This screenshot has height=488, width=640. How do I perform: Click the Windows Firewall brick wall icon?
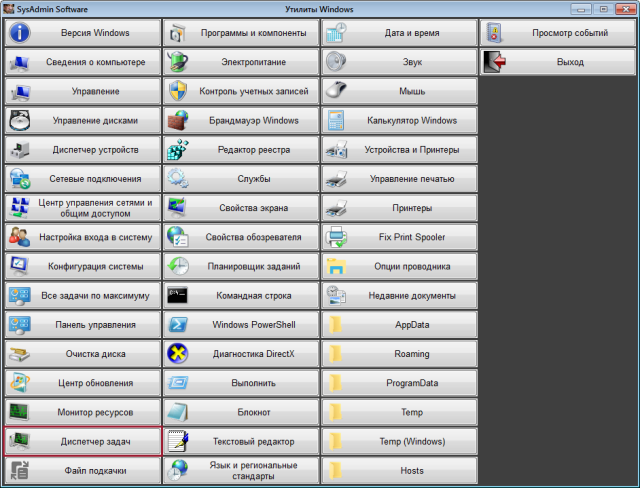tap(178, 121)
